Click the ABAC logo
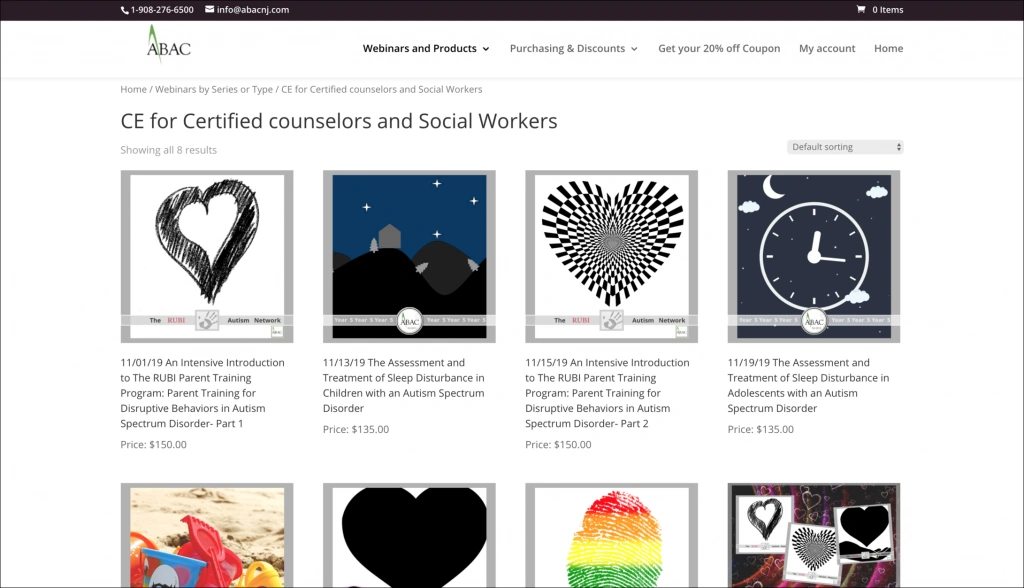 (167, 46)
